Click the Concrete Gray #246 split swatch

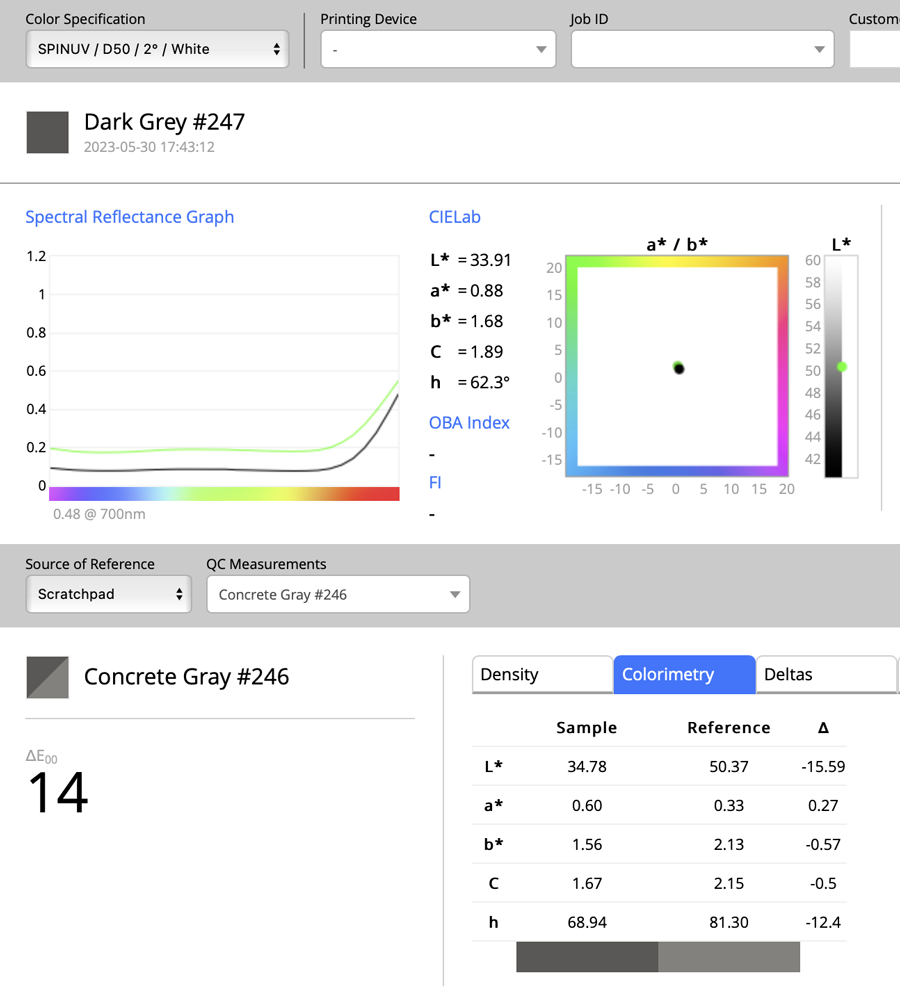[47, 677]
